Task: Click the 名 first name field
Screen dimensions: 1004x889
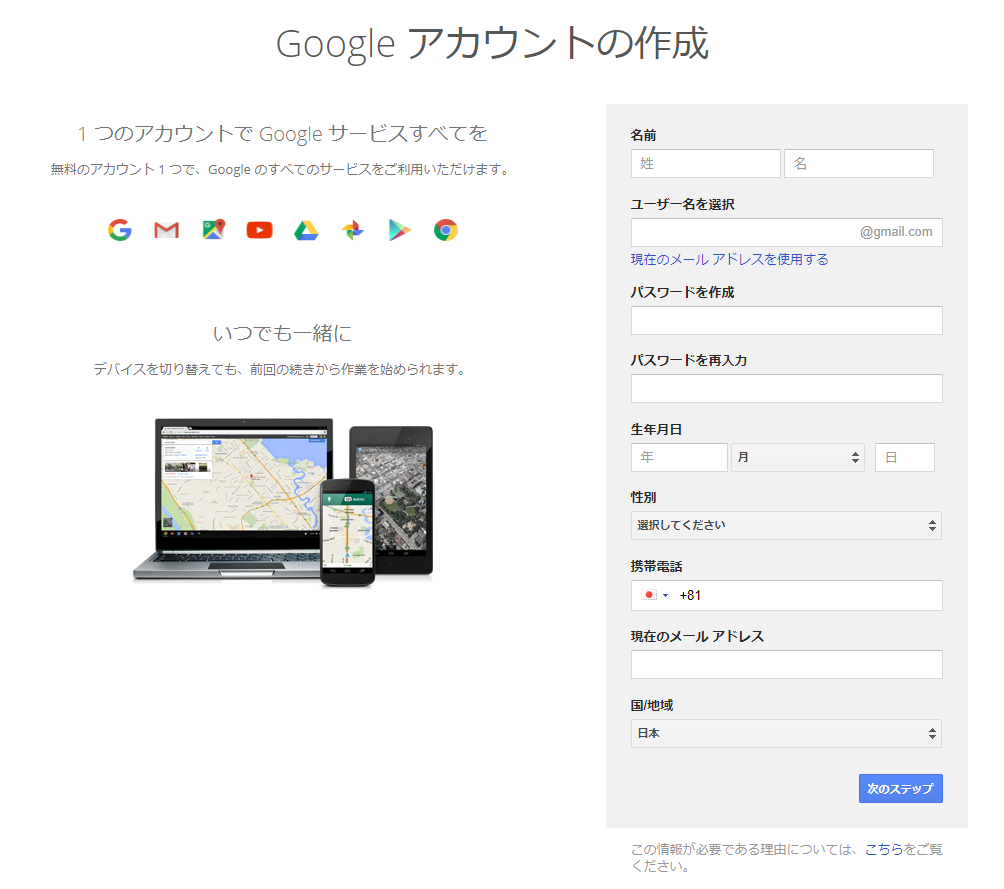Action: 859,163
